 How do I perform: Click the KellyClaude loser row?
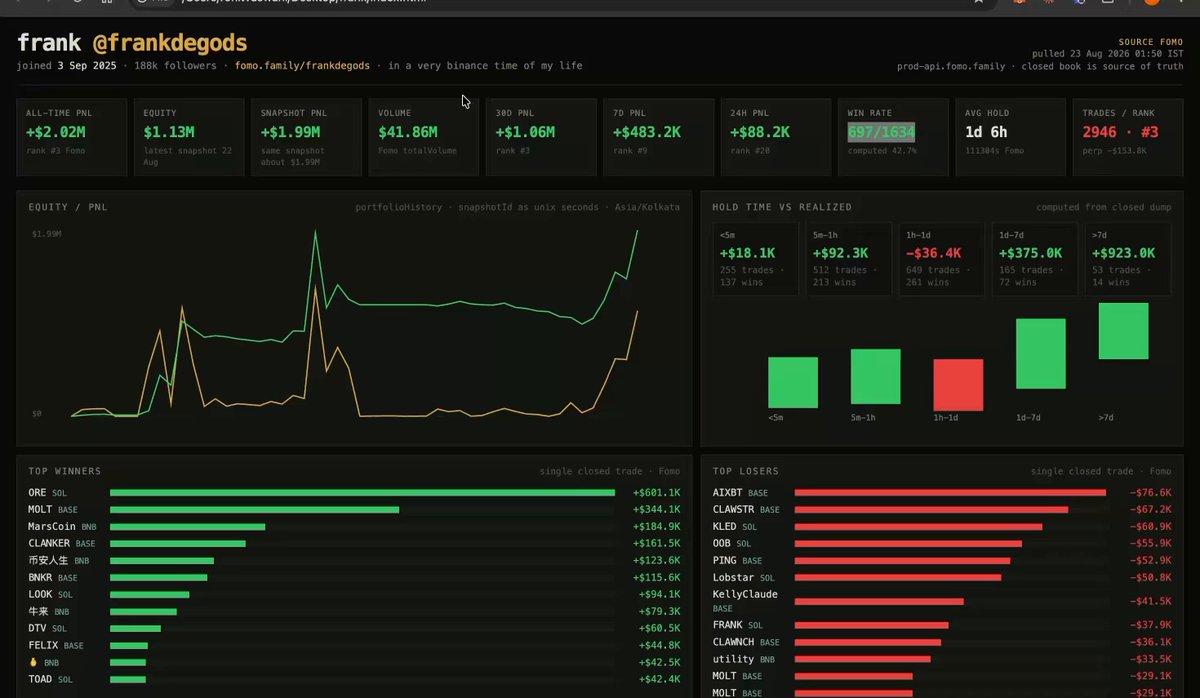pos(942,601)
